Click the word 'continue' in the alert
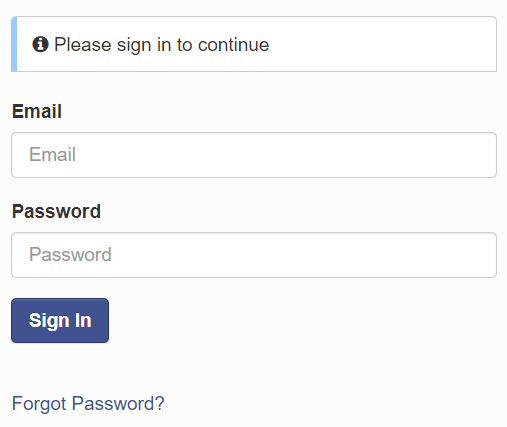The width and height of the screenshot is (507, 427). click(233, 45)
